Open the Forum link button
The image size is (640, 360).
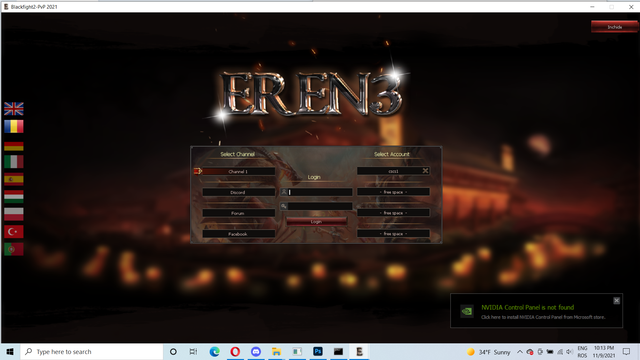(238, 213)
